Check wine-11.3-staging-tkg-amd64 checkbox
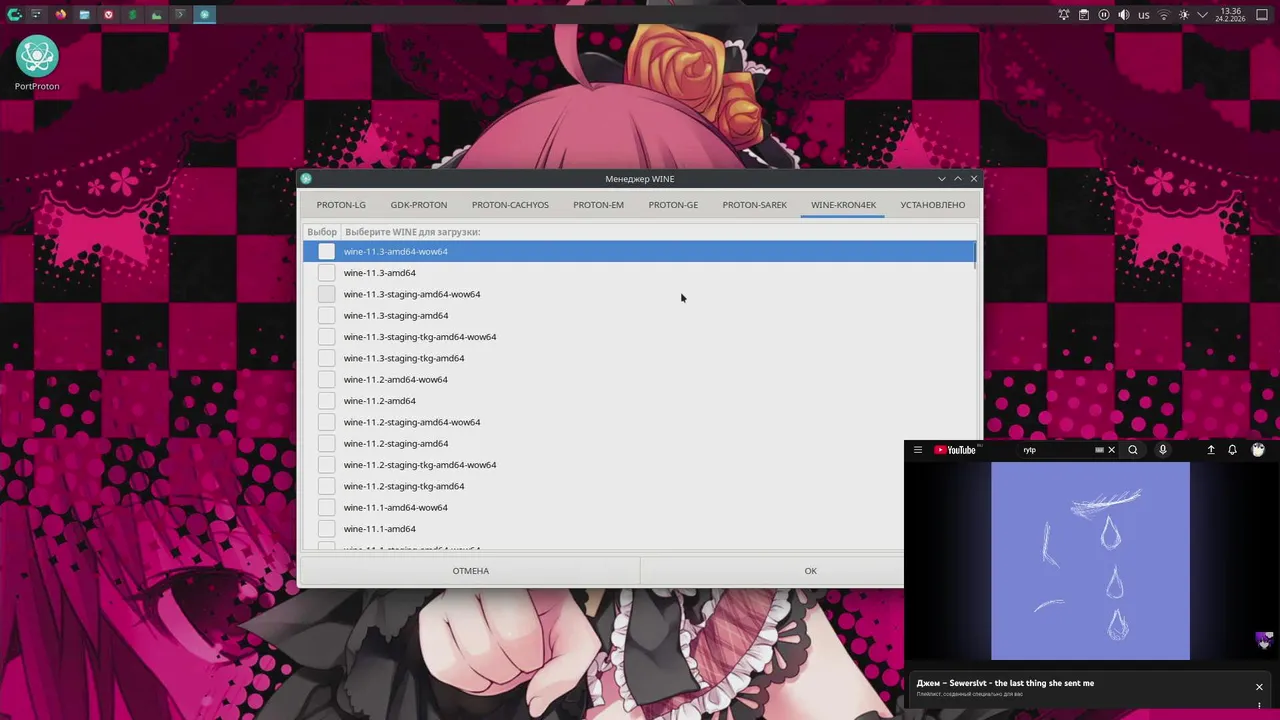 tap(326, 358)
